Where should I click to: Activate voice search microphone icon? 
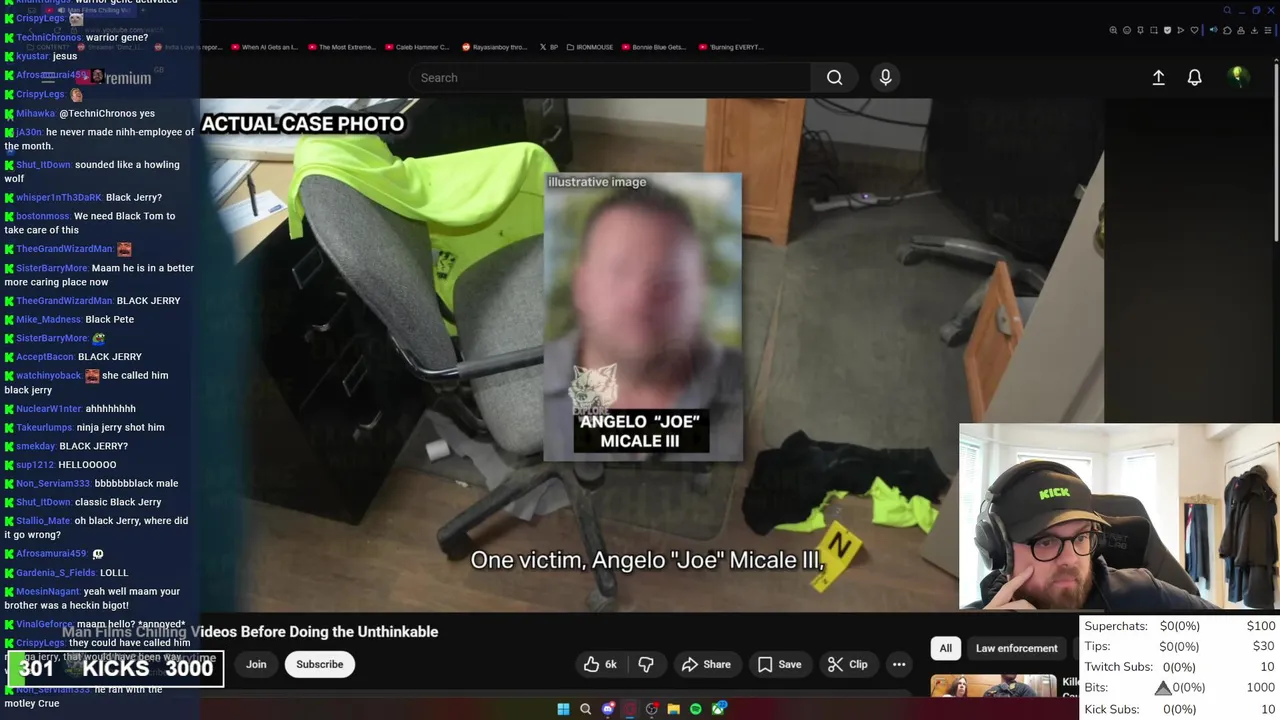885,78
